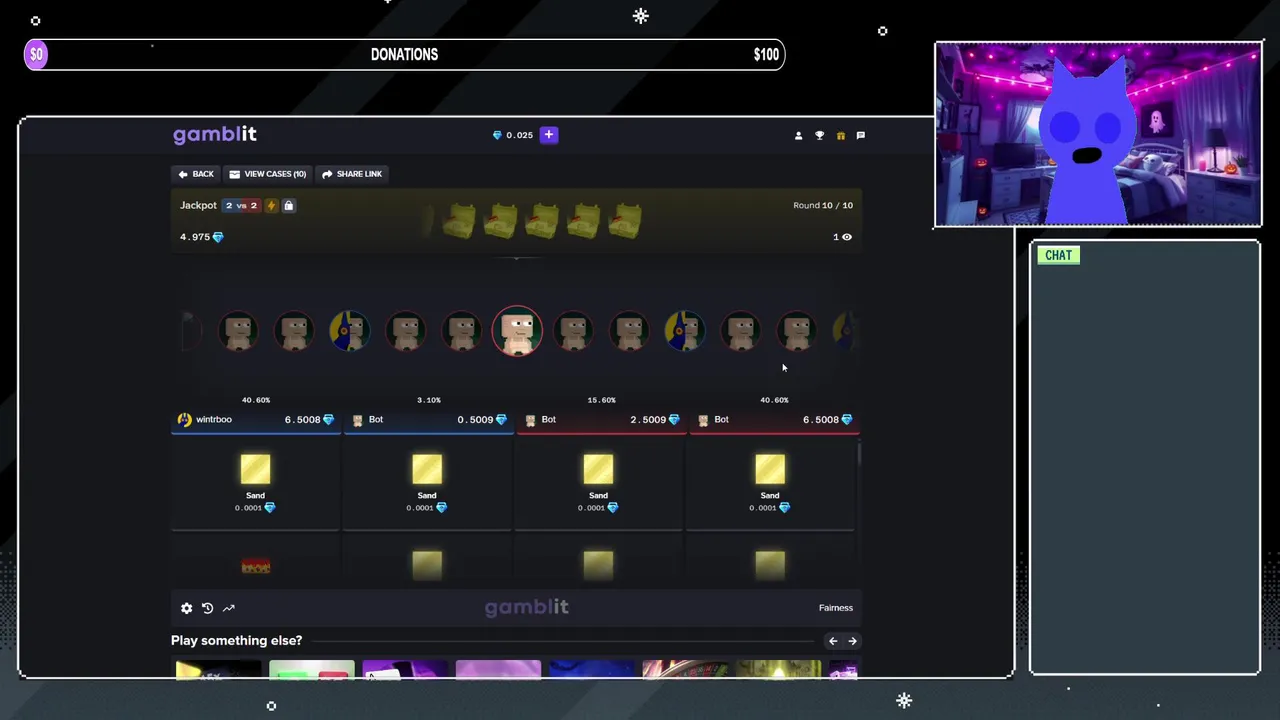Click the 15.60% chance label

click(x=601, y=400)
